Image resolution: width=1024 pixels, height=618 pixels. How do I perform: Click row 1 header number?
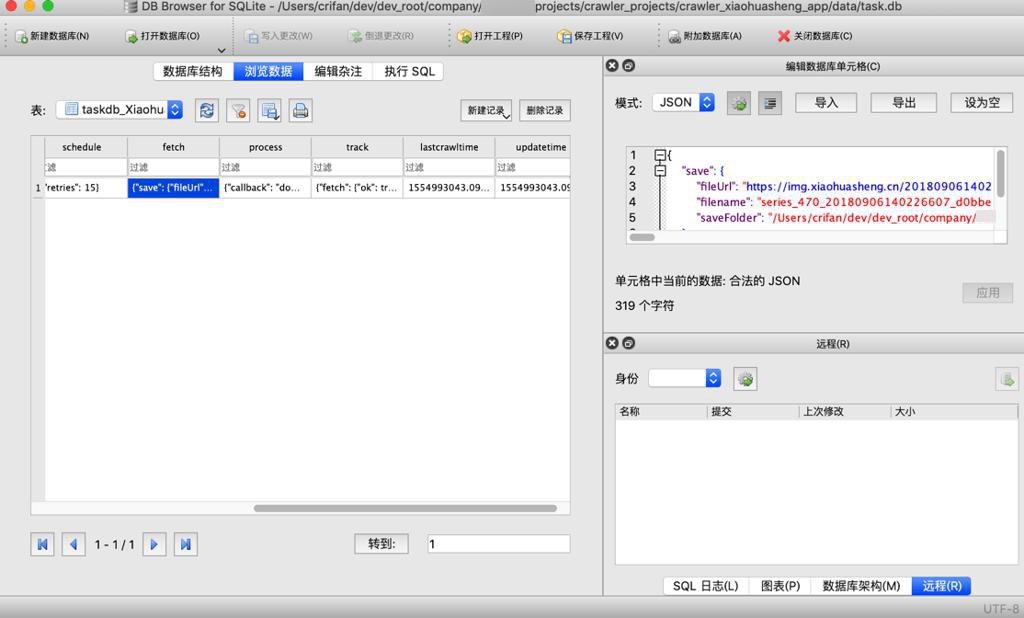(x=37, y=187)
